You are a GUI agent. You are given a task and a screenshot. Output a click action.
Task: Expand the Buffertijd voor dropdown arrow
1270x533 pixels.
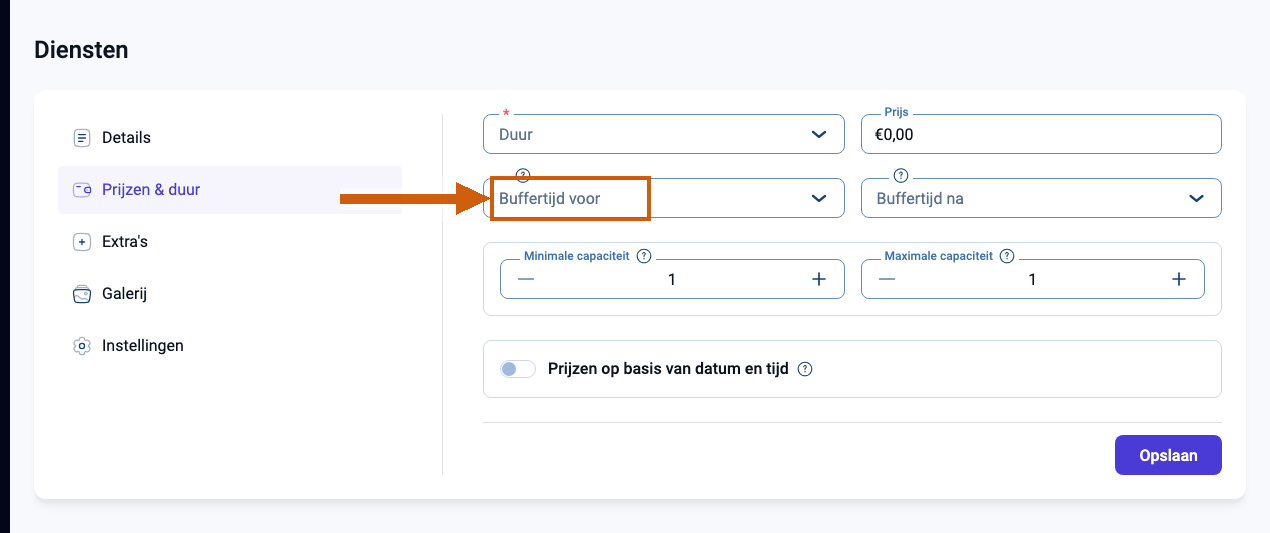[819, 198]
